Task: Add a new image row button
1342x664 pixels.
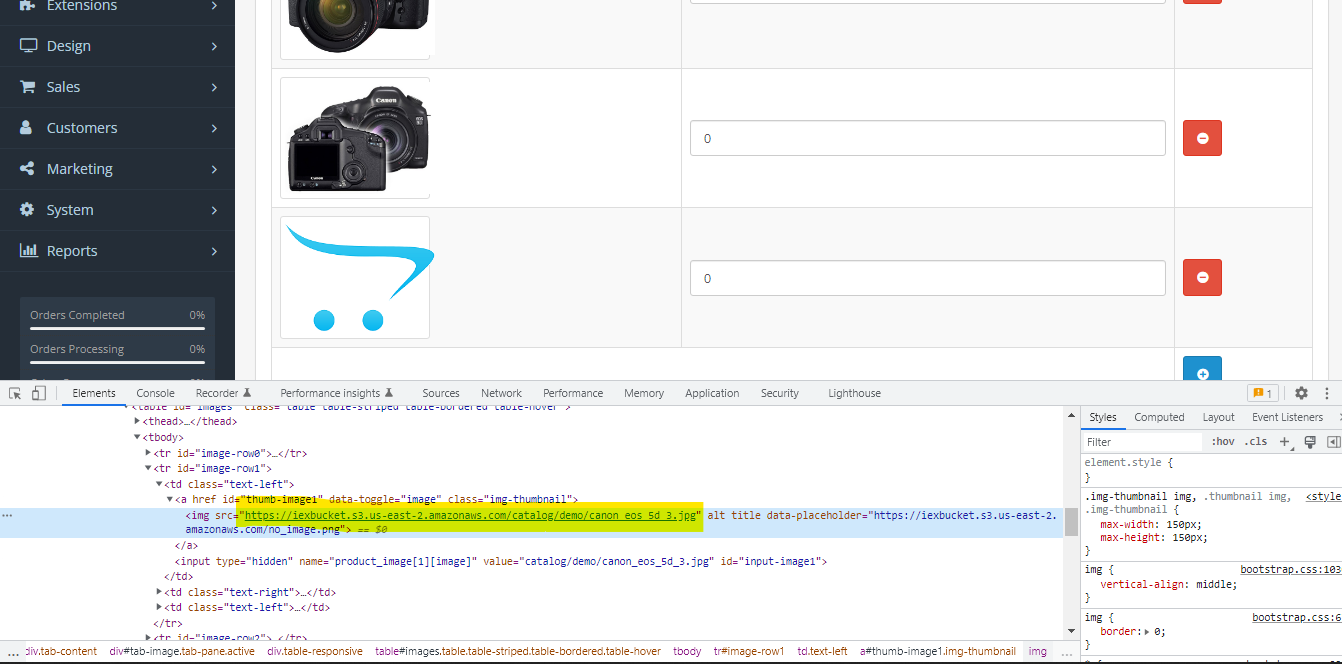Action: [x=1202, y=368]
